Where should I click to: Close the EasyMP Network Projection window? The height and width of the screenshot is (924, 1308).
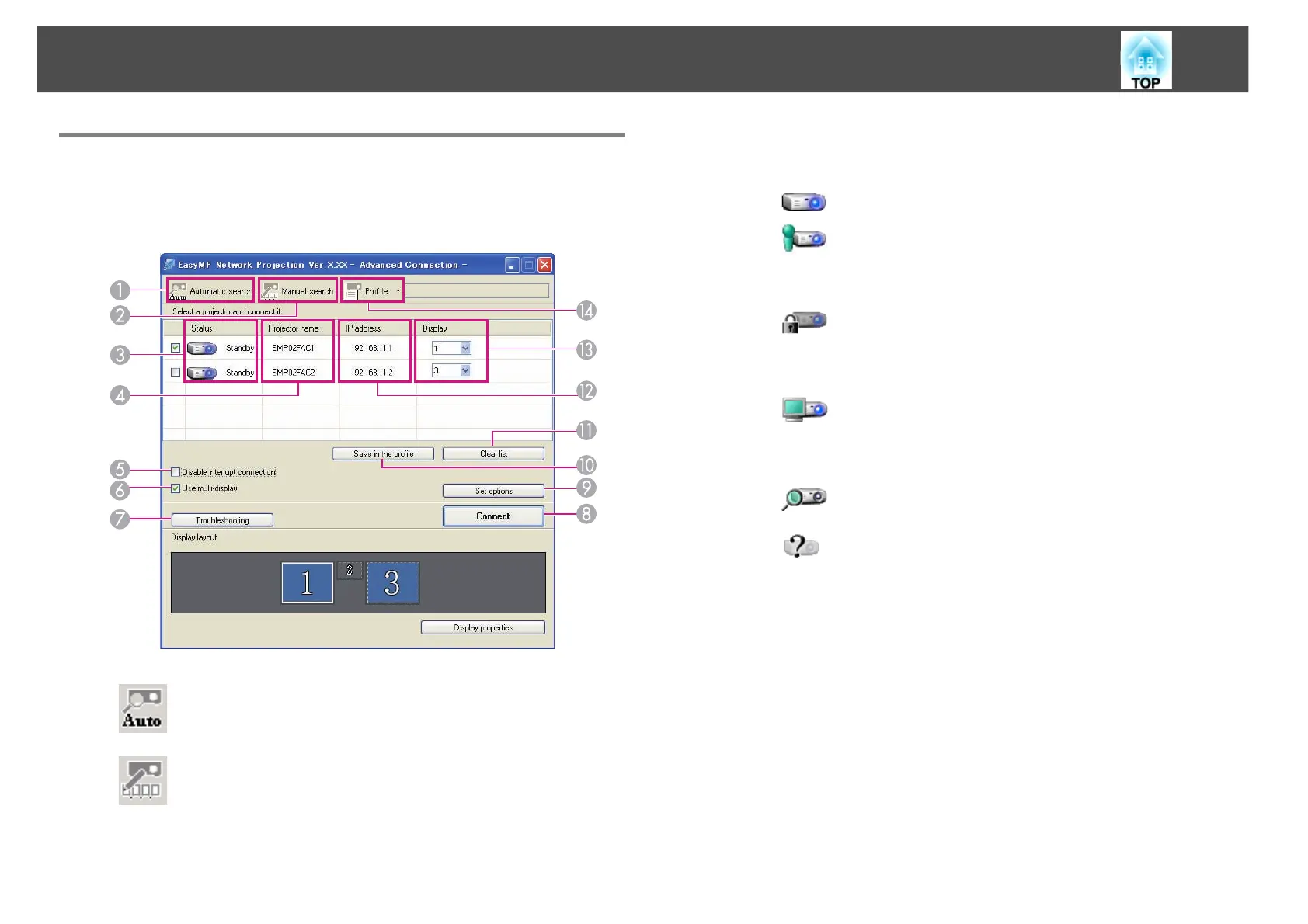[x=545, y=265]
